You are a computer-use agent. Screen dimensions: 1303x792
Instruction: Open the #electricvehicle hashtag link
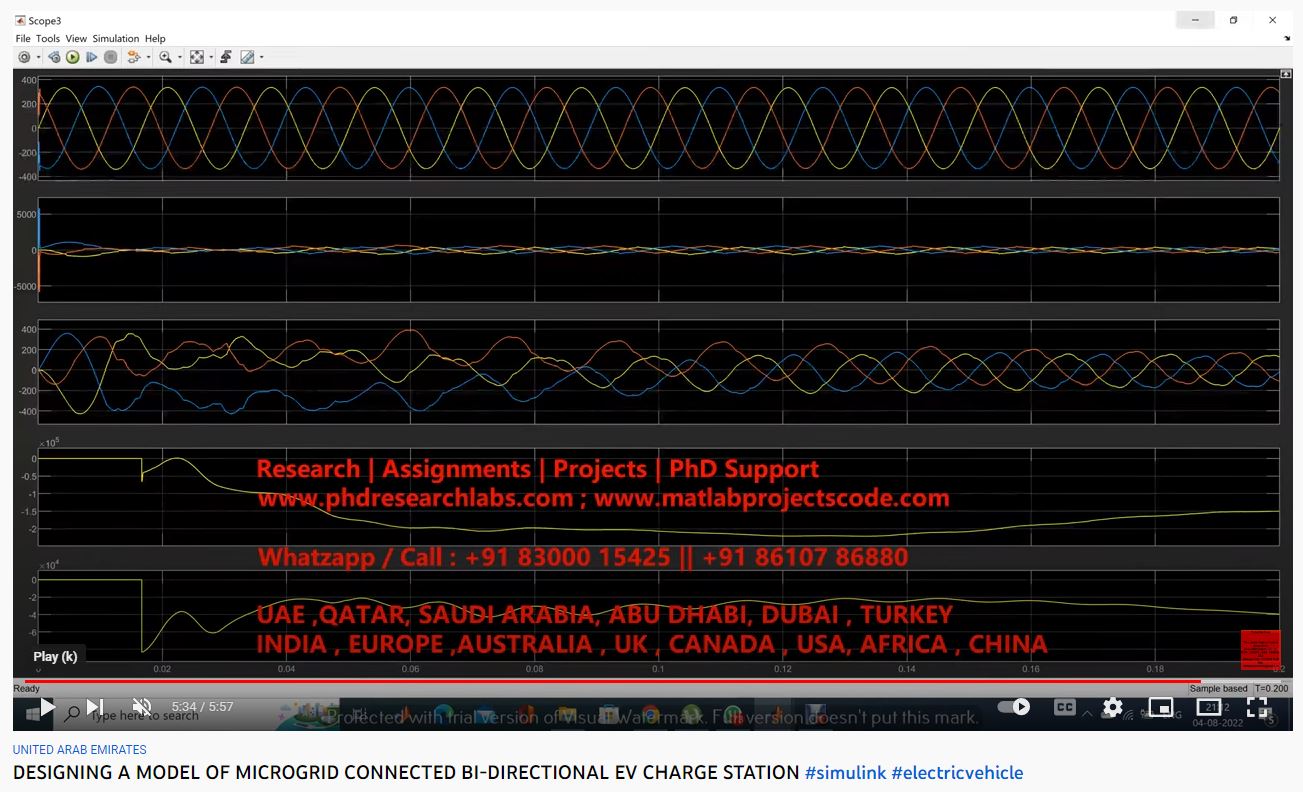[957, 773]
